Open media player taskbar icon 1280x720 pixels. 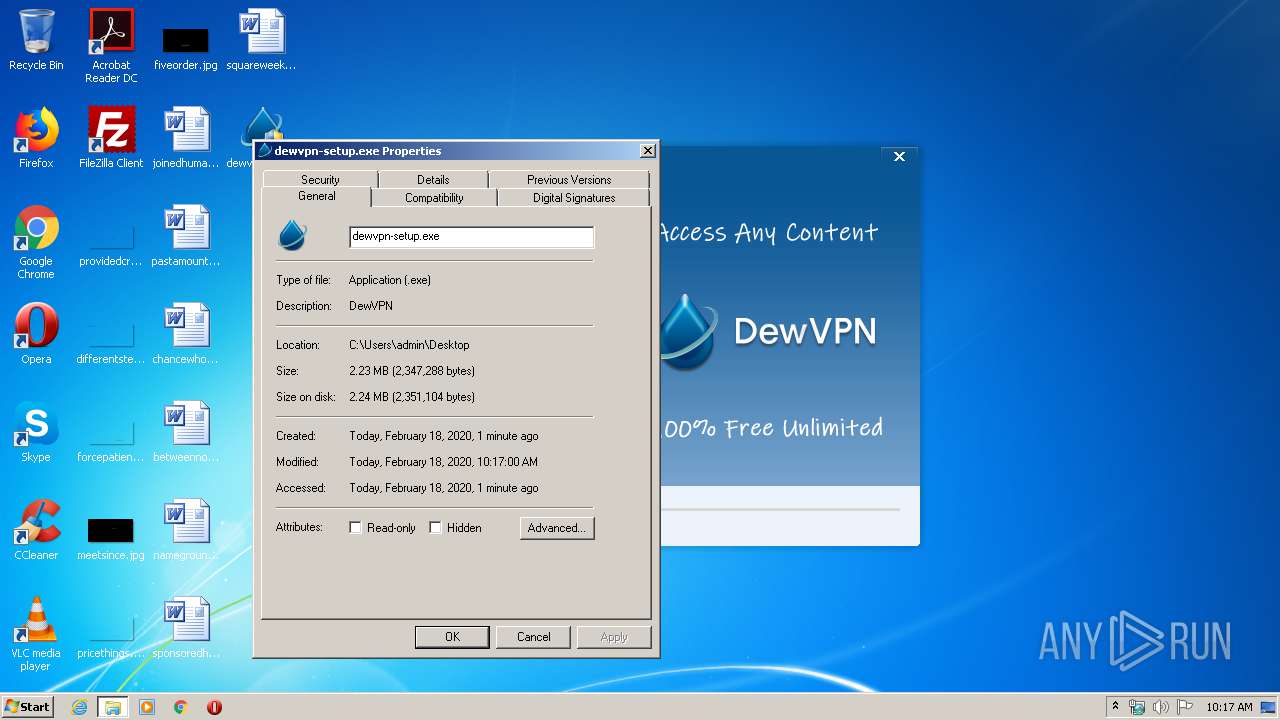pyautogui.click(x=147, y=707)
